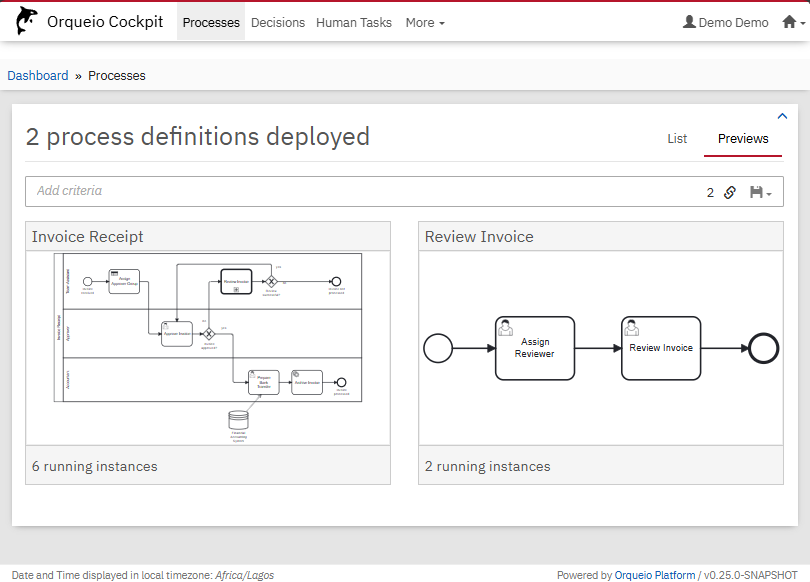Viewport: 810px width, 582px height.
Task: Click the start event circle in Review Invoice
Action: coord(438,348)
